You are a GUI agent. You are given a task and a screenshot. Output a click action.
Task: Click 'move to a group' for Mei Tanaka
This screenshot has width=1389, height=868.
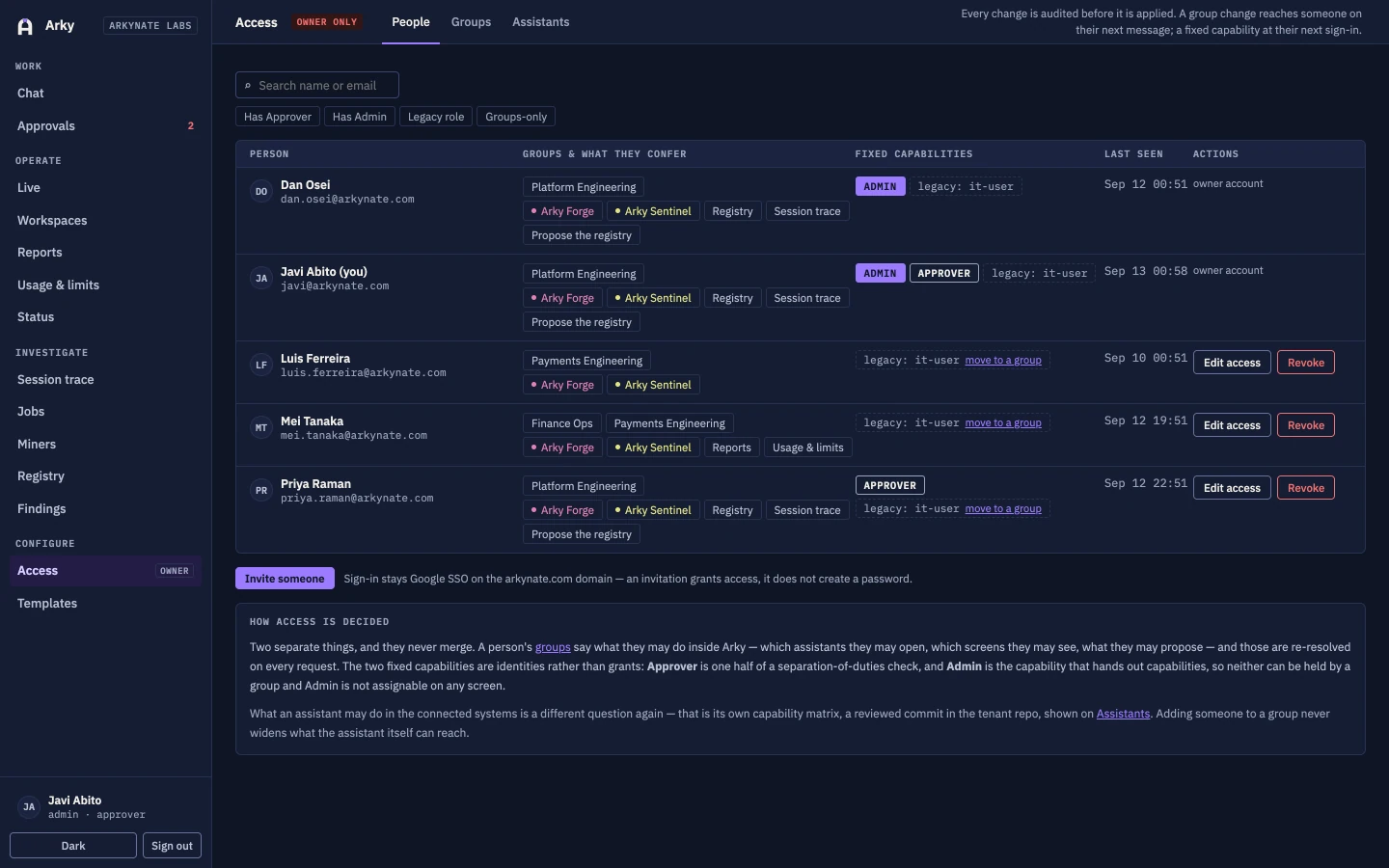(1003, 422)
